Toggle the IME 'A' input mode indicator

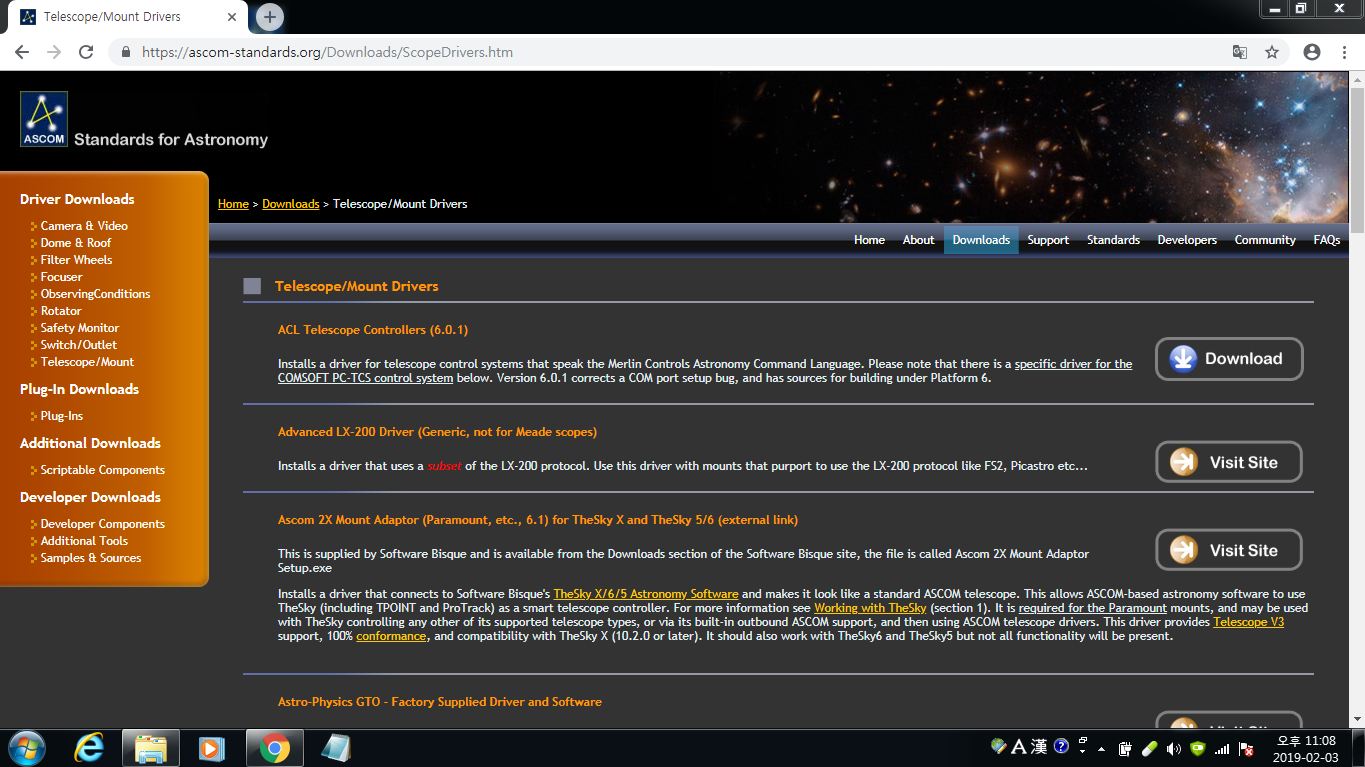point(1018,746)
